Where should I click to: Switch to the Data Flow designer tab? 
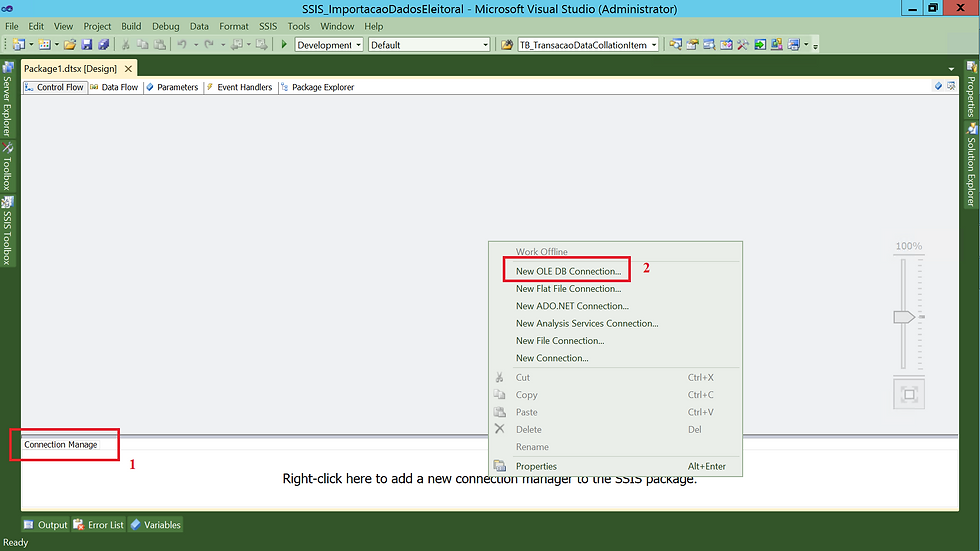(x=114, y=87)
